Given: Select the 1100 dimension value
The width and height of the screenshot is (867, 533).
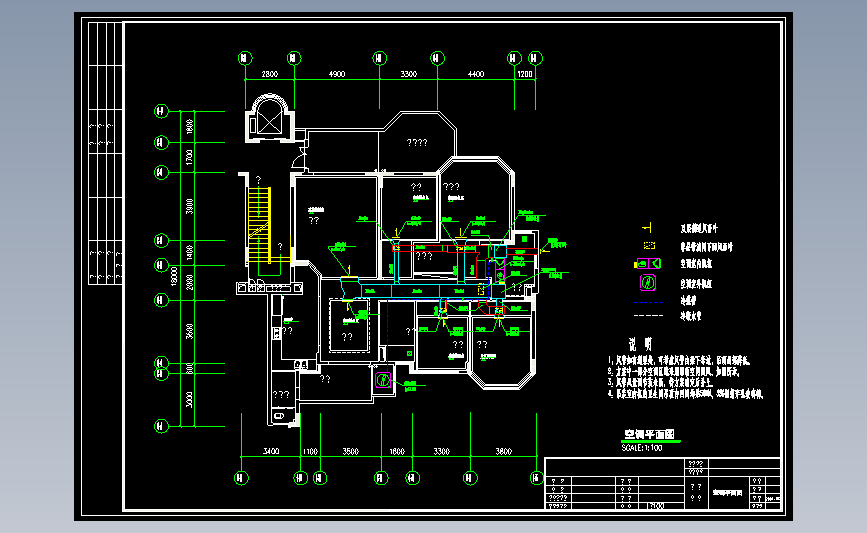Looking at the screenshot, I should point(310,452).
